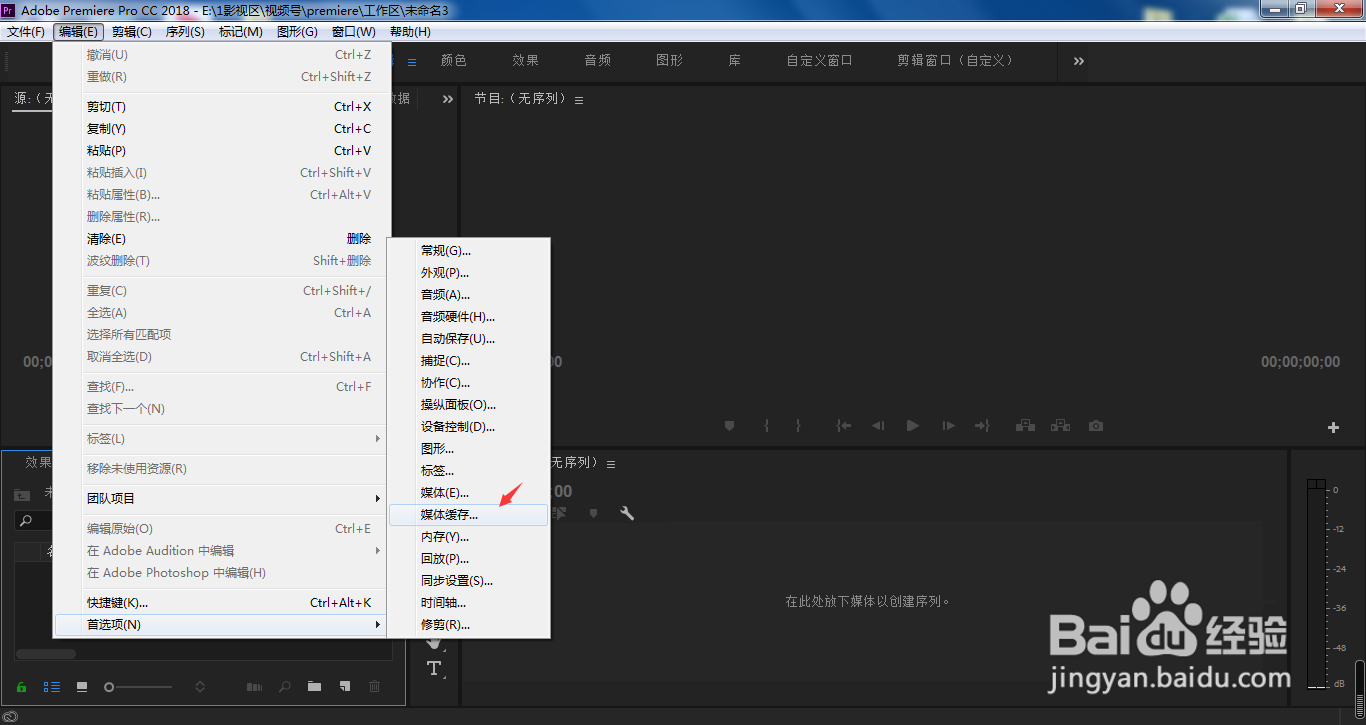Select the Type tool in the toolbar
This screenshot has height=725, width=1366.
434,670
